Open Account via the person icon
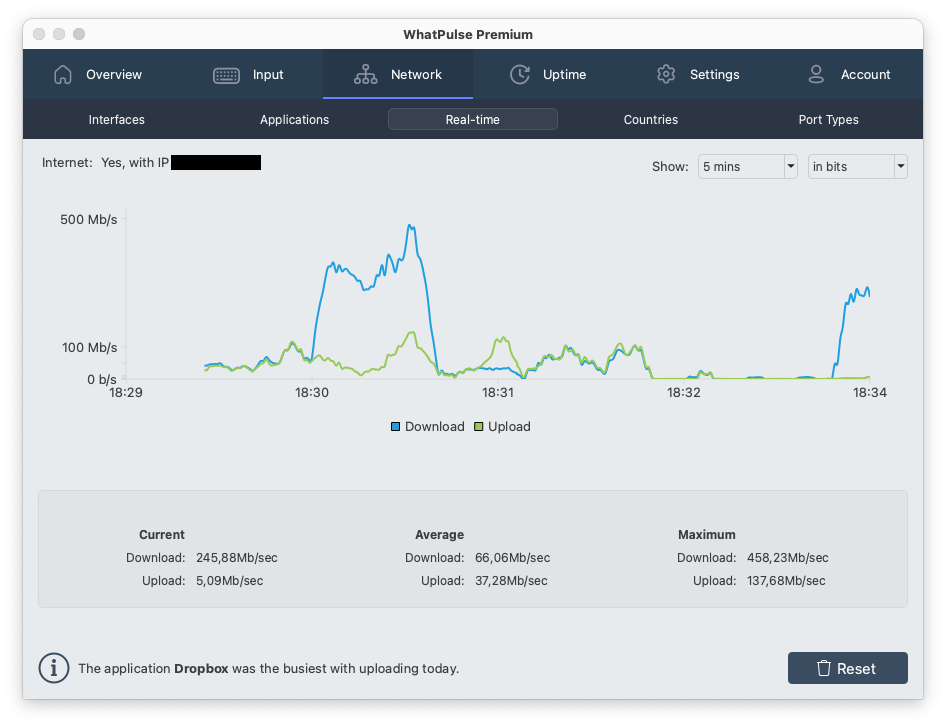 [816, 74]
